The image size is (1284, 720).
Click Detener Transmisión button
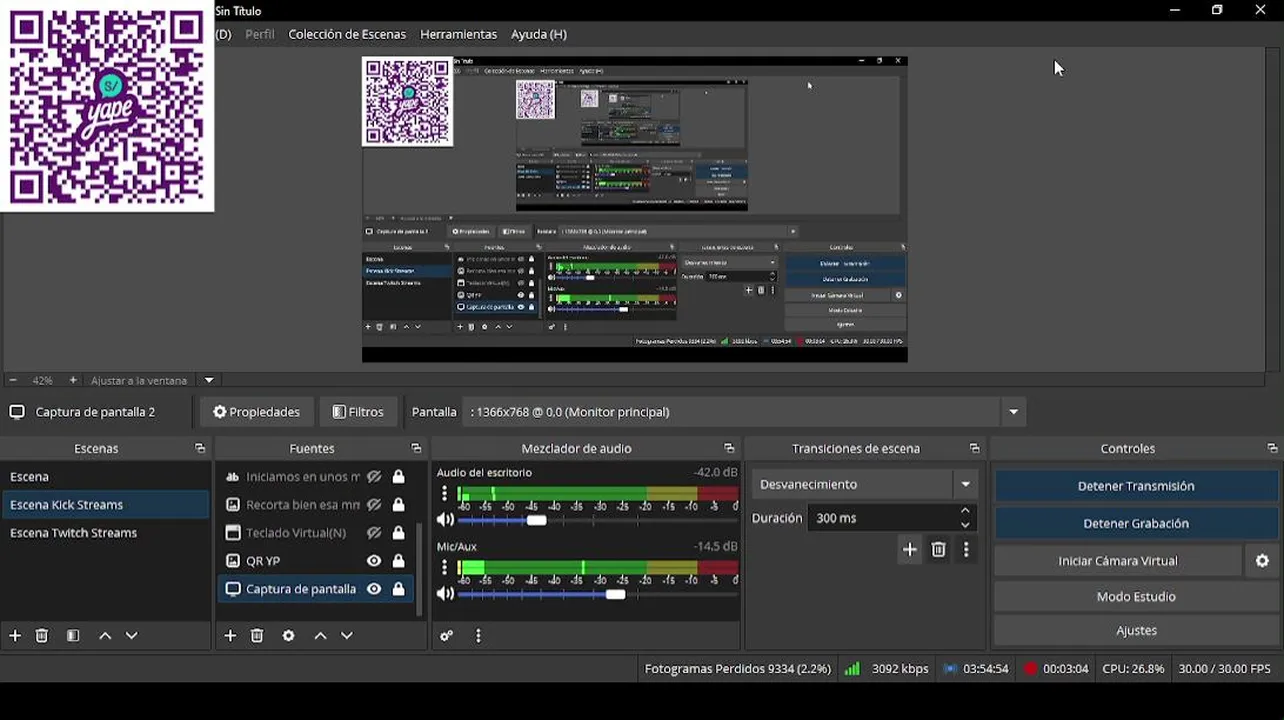1136,486
